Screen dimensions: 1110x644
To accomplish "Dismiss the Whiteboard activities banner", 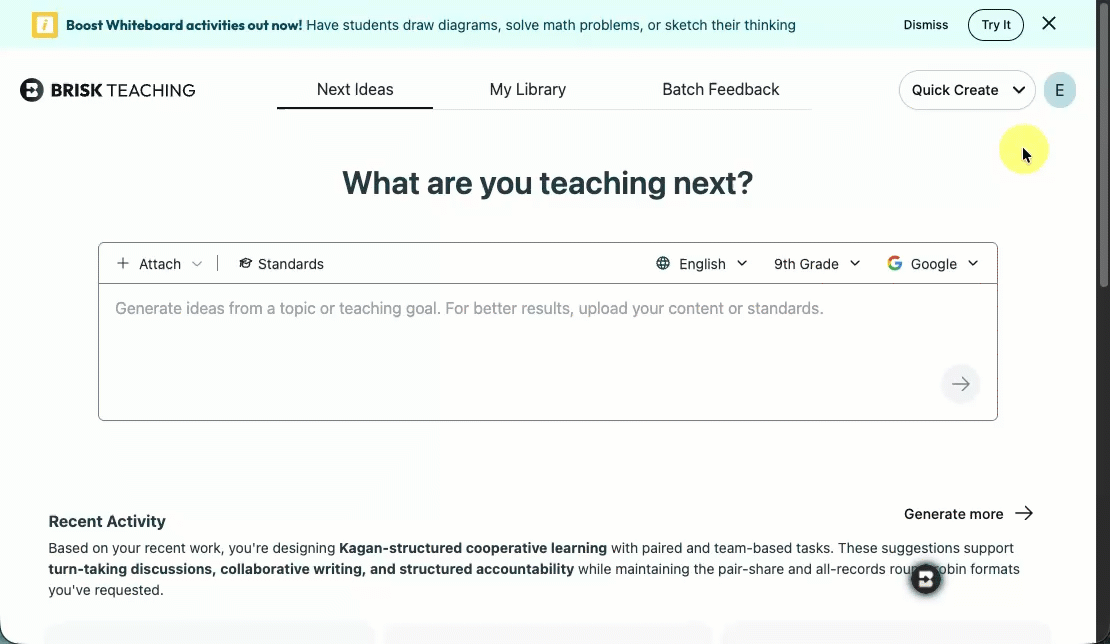I will pos(925,25).
